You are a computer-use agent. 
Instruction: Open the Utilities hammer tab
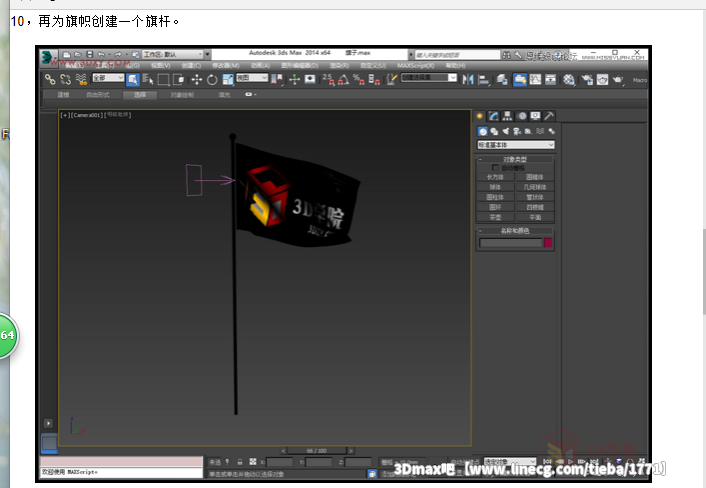(549, 116)
